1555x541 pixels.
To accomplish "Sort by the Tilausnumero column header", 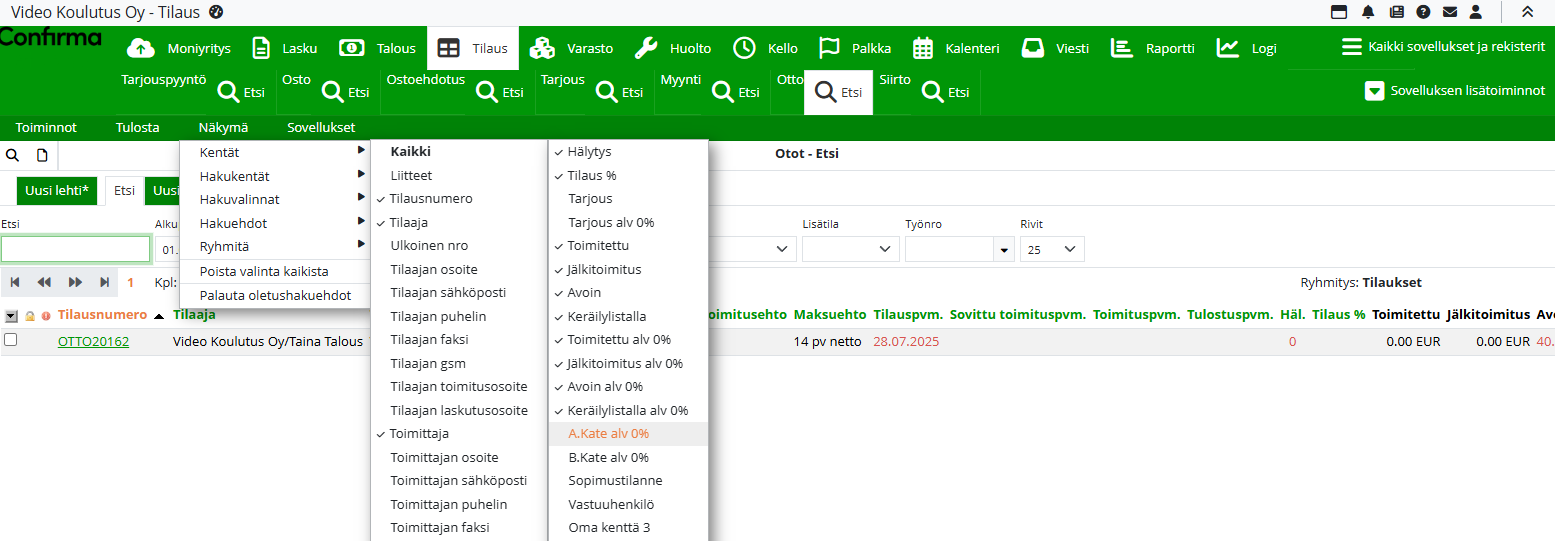I will (102, 315).
